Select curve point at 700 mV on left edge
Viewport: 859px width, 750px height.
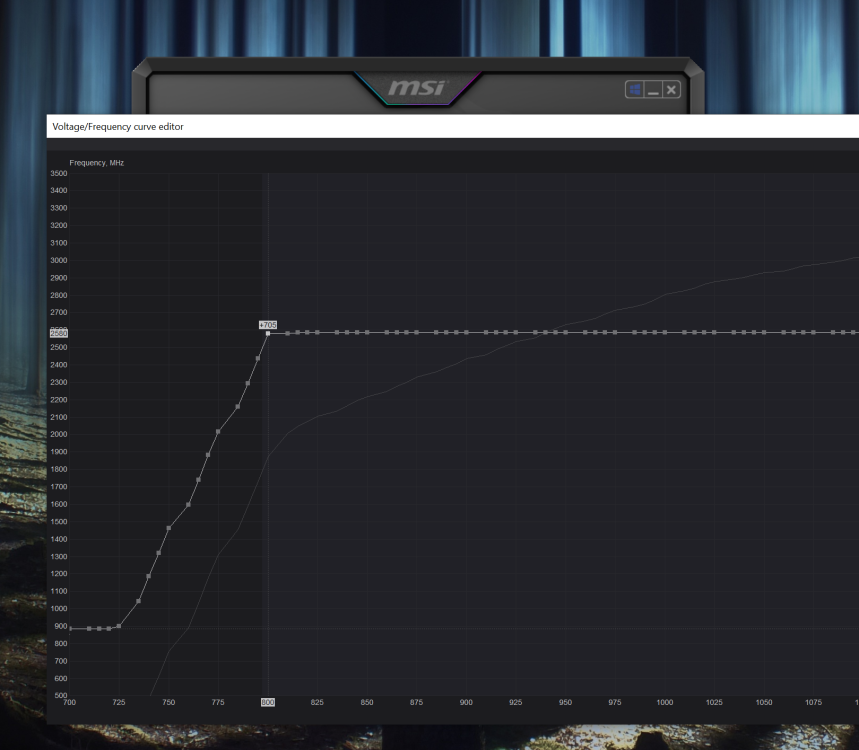tap(70, 628)
